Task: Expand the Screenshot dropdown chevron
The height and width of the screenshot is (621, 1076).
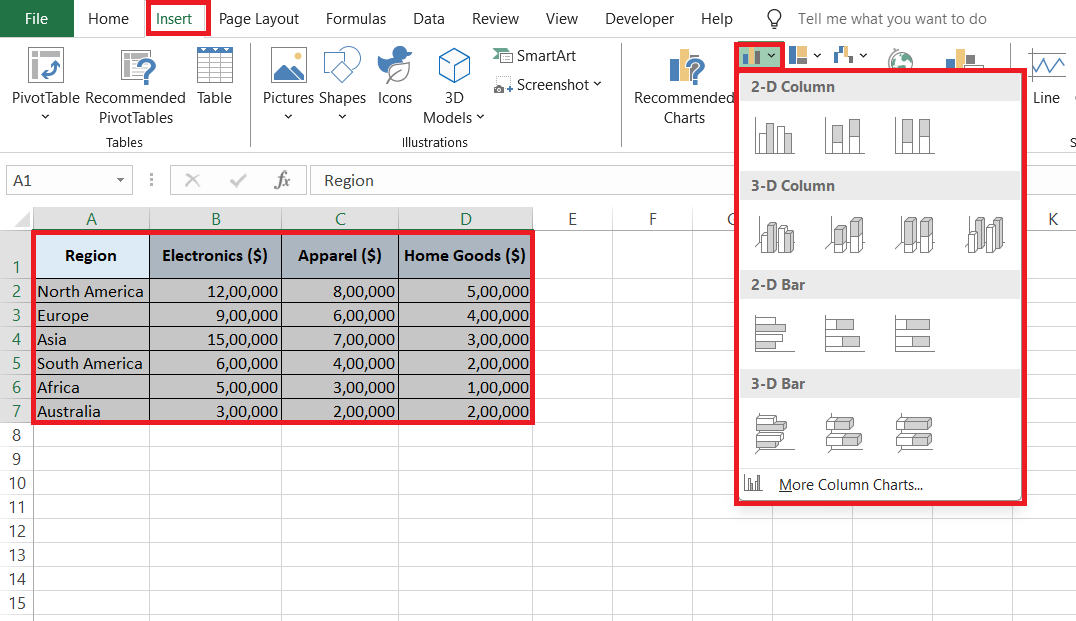Action: (597, 84)
